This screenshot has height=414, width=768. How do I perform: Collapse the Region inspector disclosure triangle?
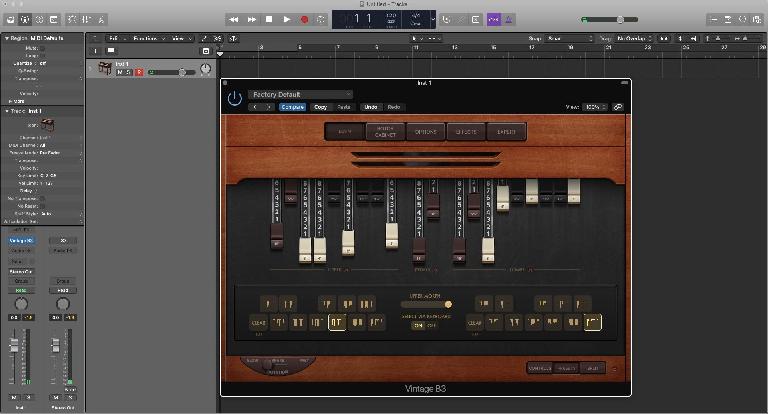click(6, 38)
